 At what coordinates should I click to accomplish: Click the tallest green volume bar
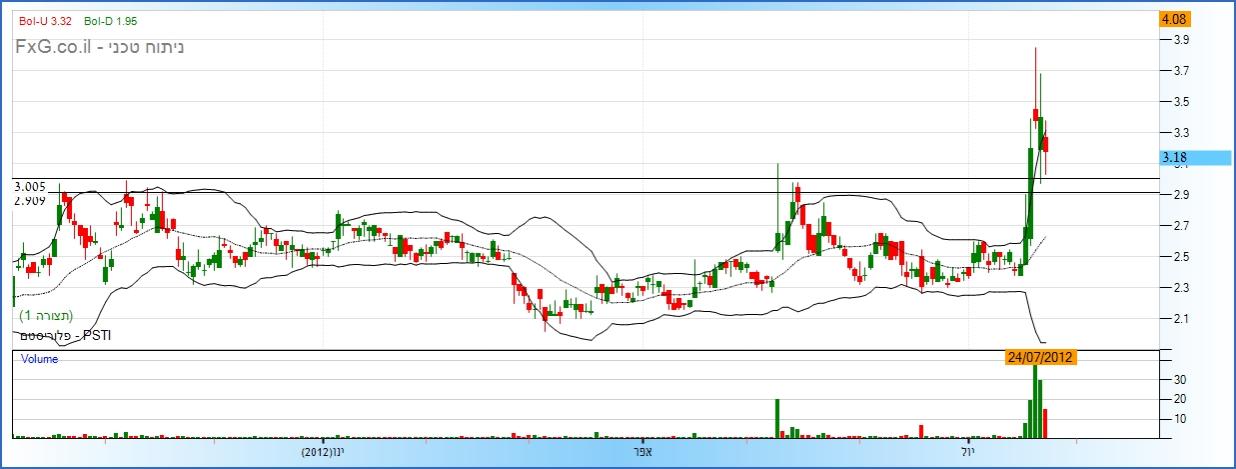[x=1036, y=401]
